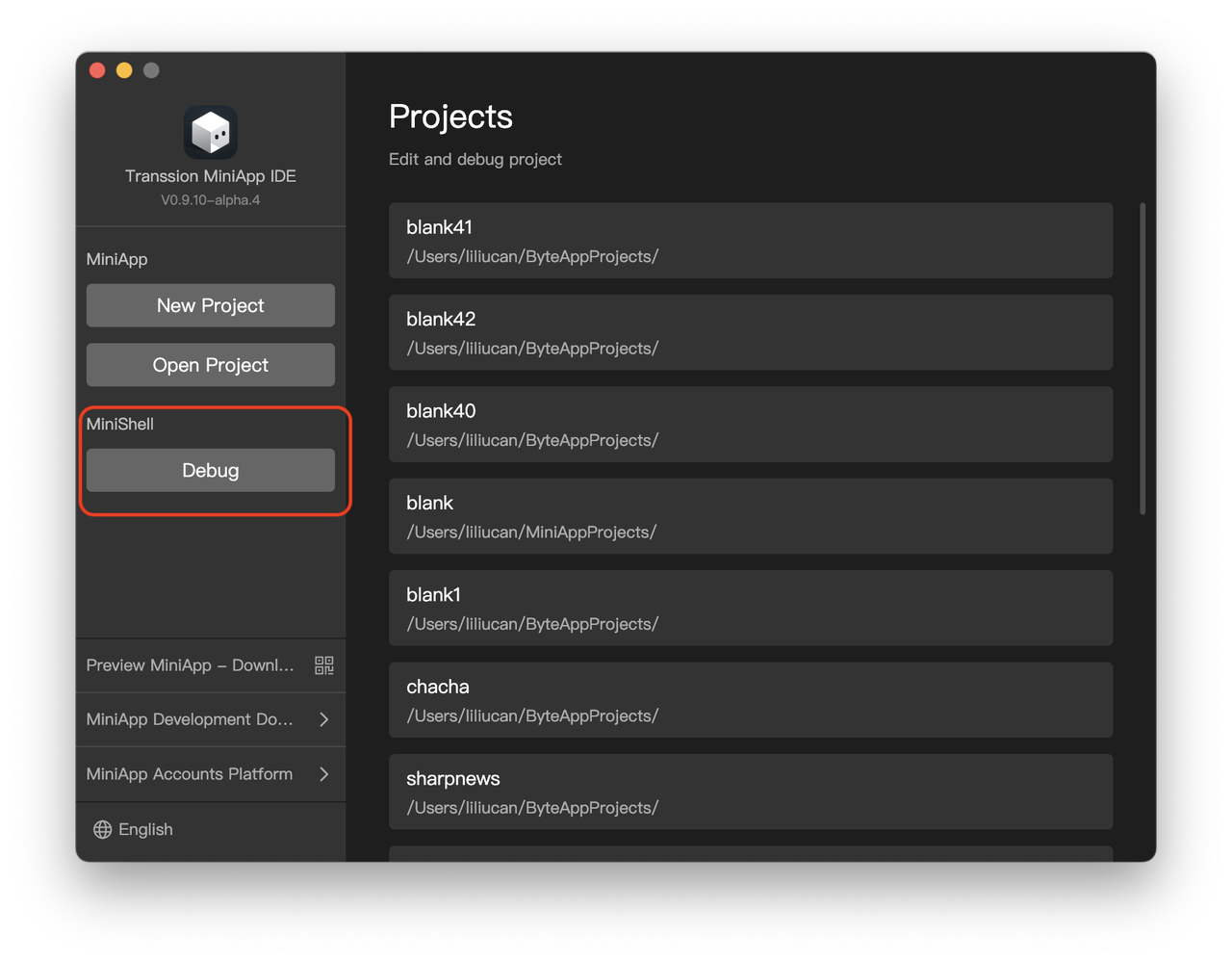
Task: Click the MiniApp section label
Action: tap(116, 259)
